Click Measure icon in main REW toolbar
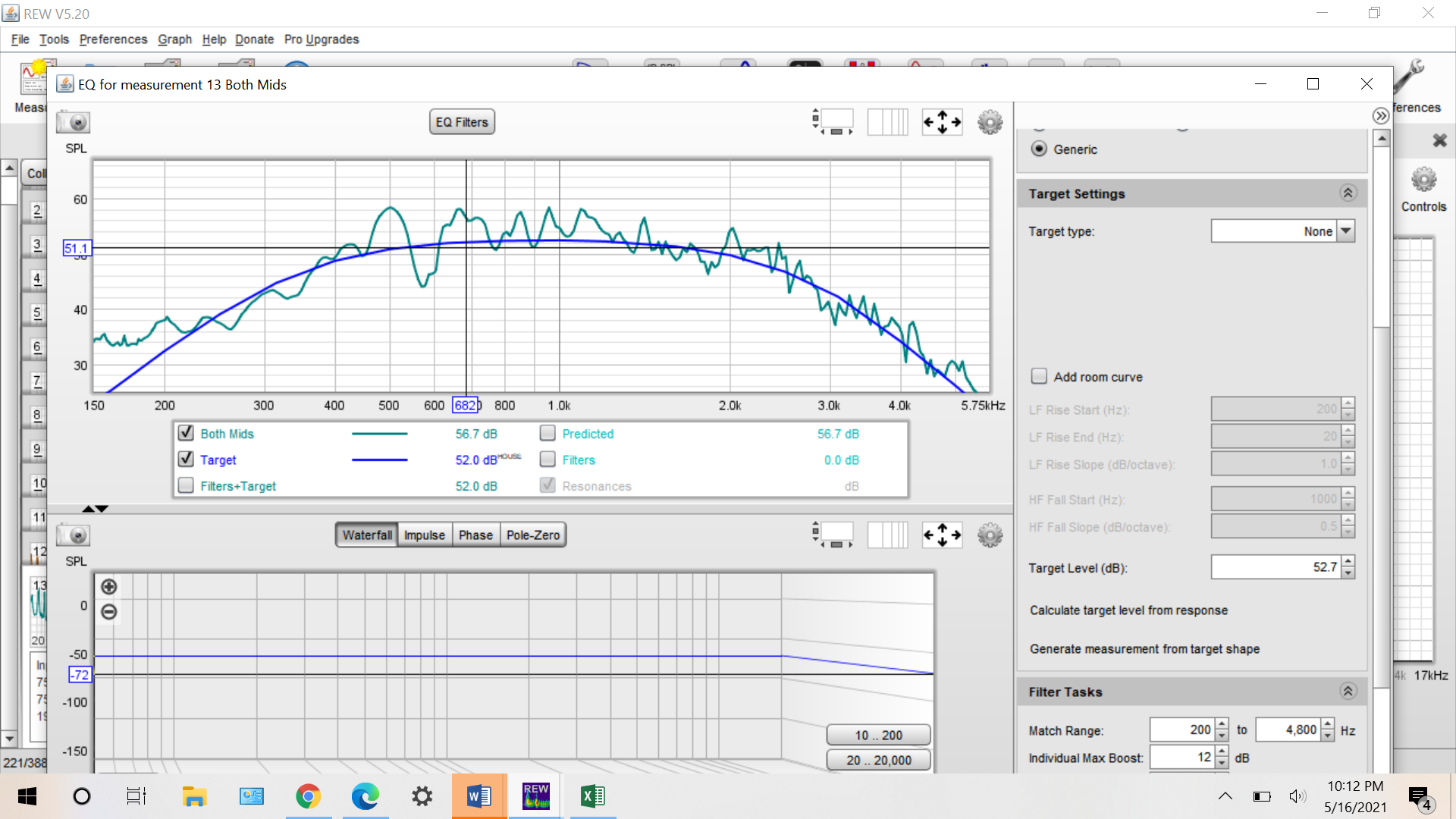1456x819 pixels. pyautogui.click(x=33, y=79)
